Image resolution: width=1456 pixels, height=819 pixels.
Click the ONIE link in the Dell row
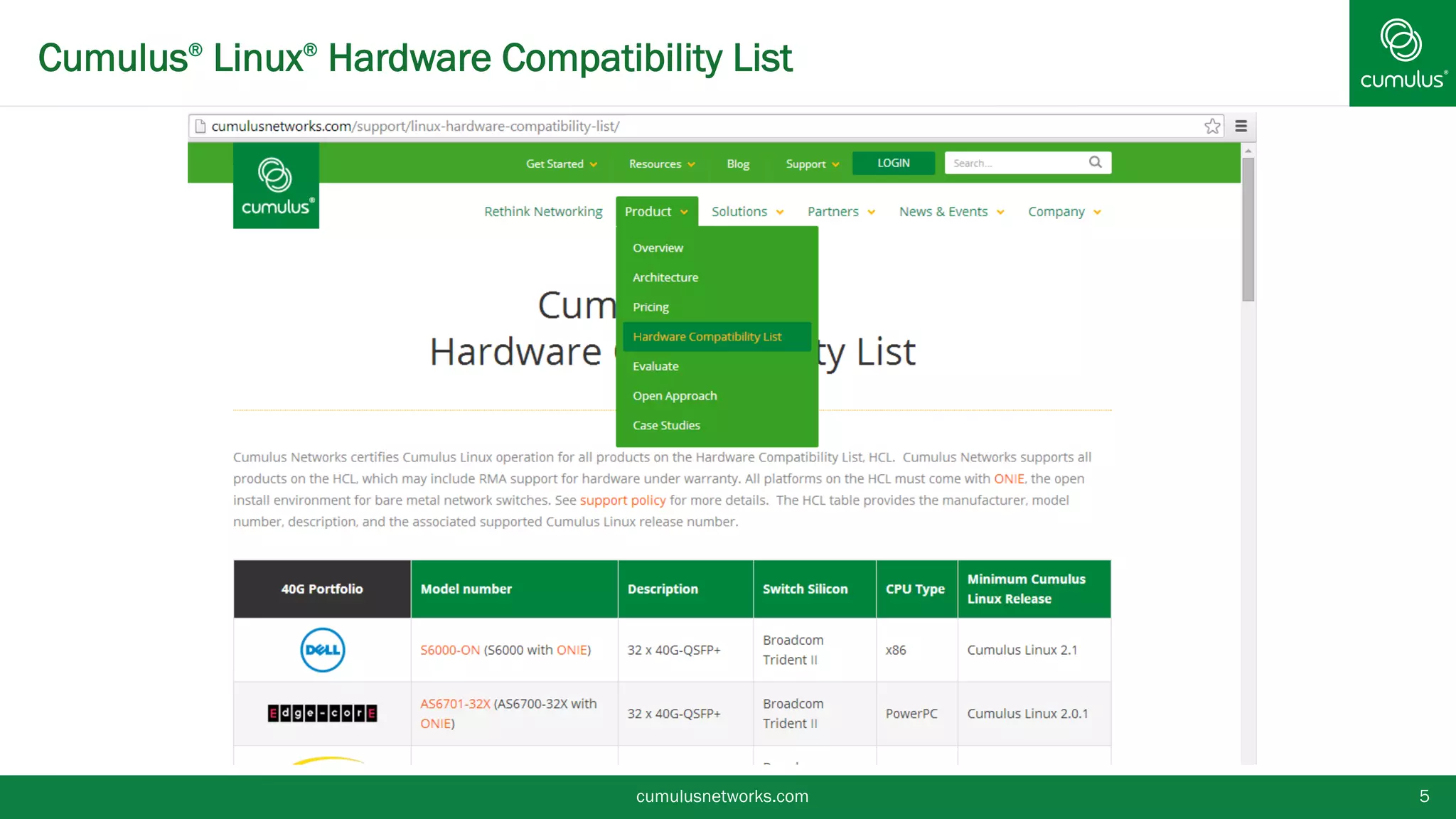(572, 650)
